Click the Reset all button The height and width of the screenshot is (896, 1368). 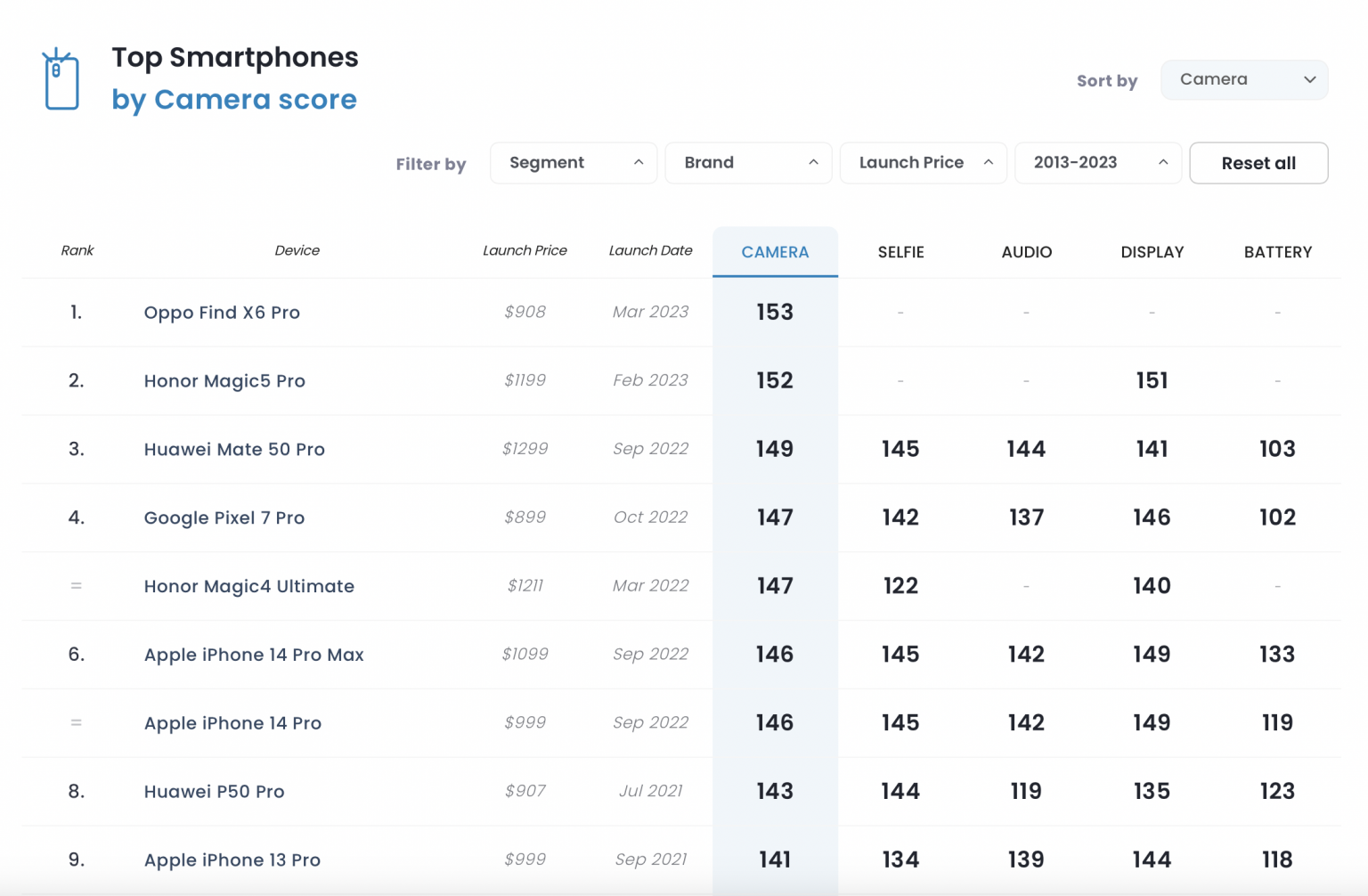(1258, 163)
